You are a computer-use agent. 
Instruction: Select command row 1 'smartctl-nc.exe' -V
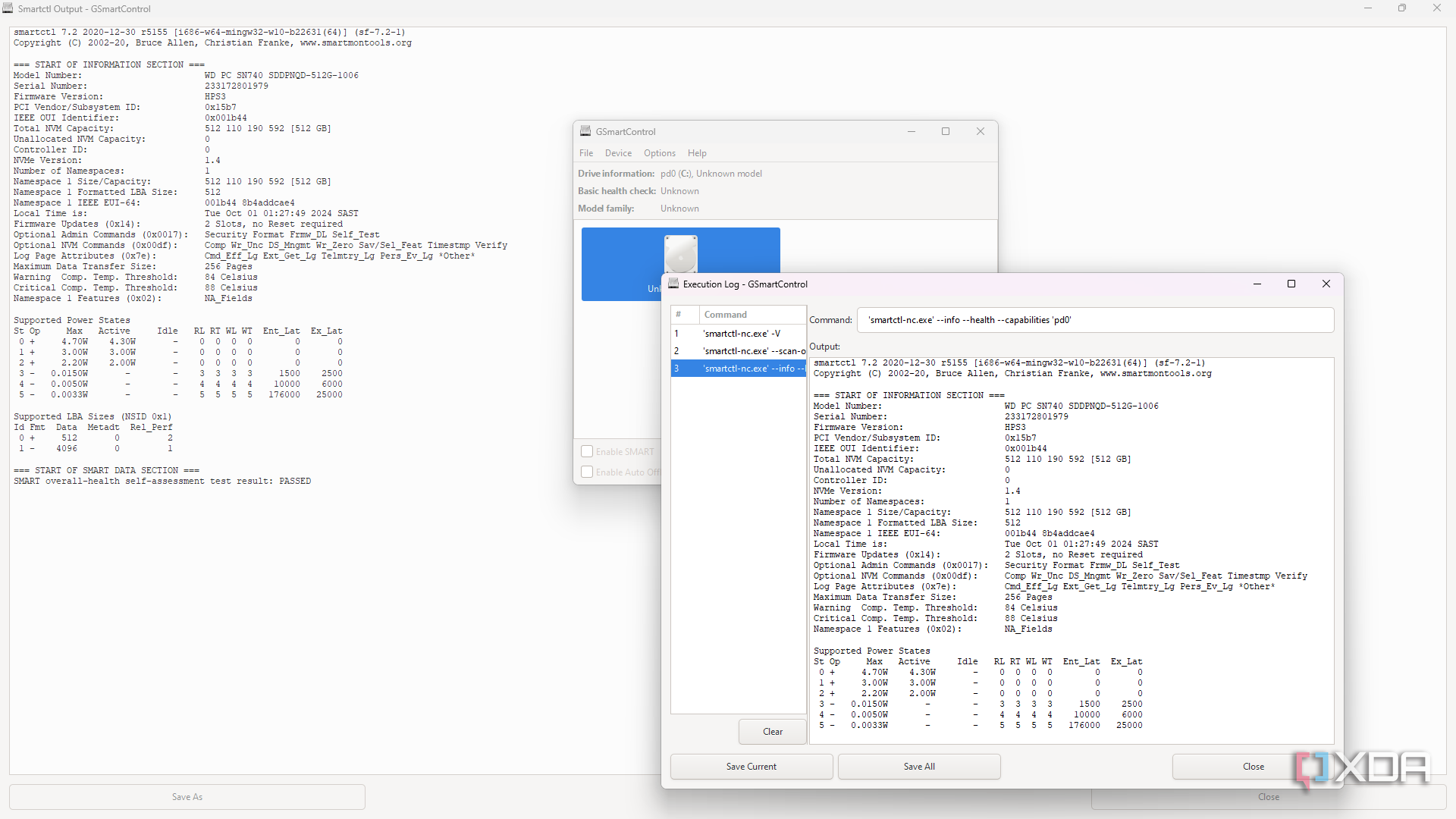coord(739,334)
